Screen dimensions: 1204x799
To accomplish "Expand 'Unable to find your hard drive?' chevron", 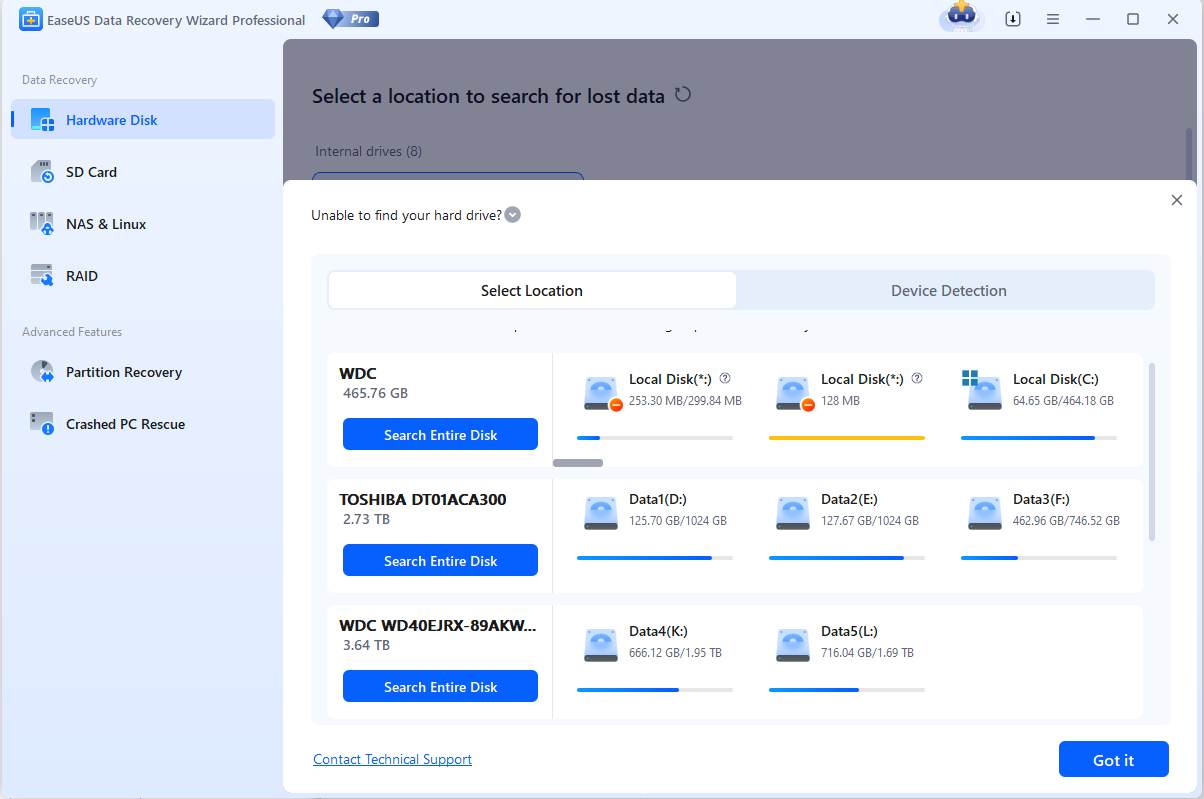I will pos(513,215).
